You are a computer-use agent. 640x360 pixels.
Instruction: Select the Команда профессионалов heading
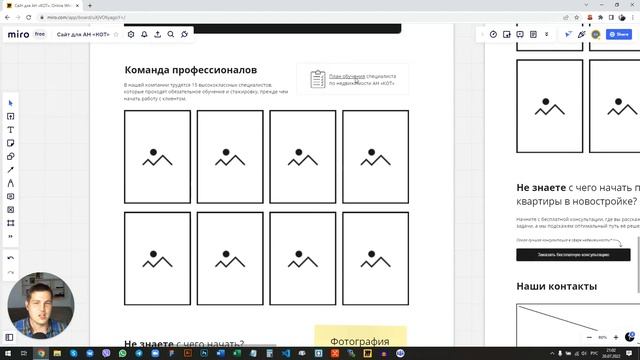(191, 70)
